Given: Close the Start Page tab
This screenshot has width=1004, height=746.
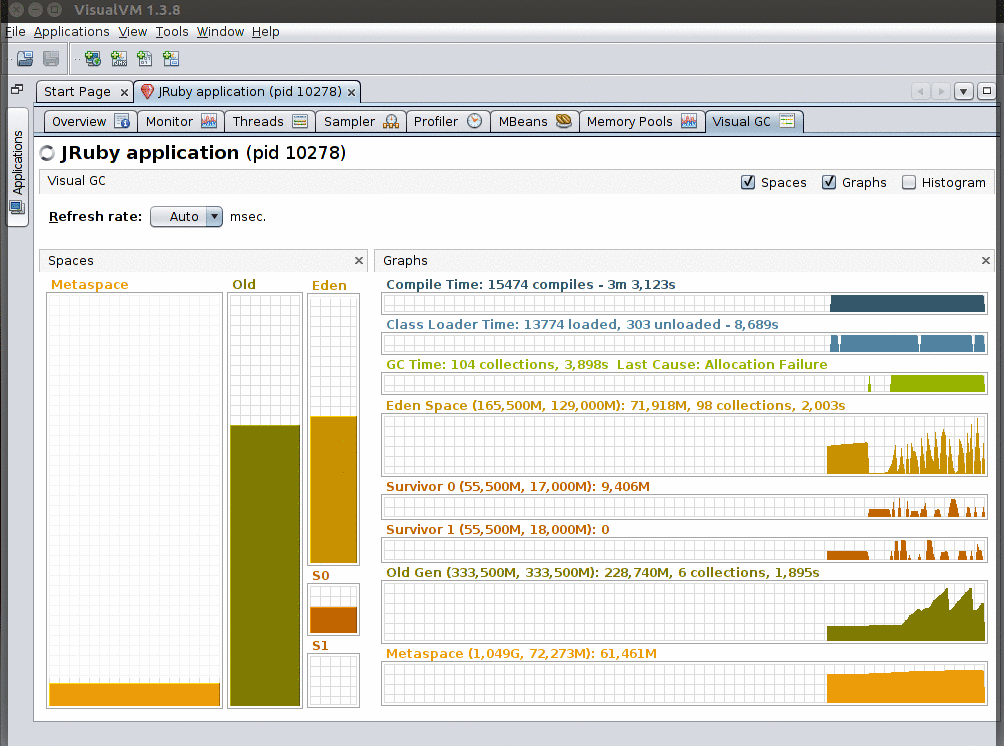Looking at the screenshot, I should click(x=124, y=92).
